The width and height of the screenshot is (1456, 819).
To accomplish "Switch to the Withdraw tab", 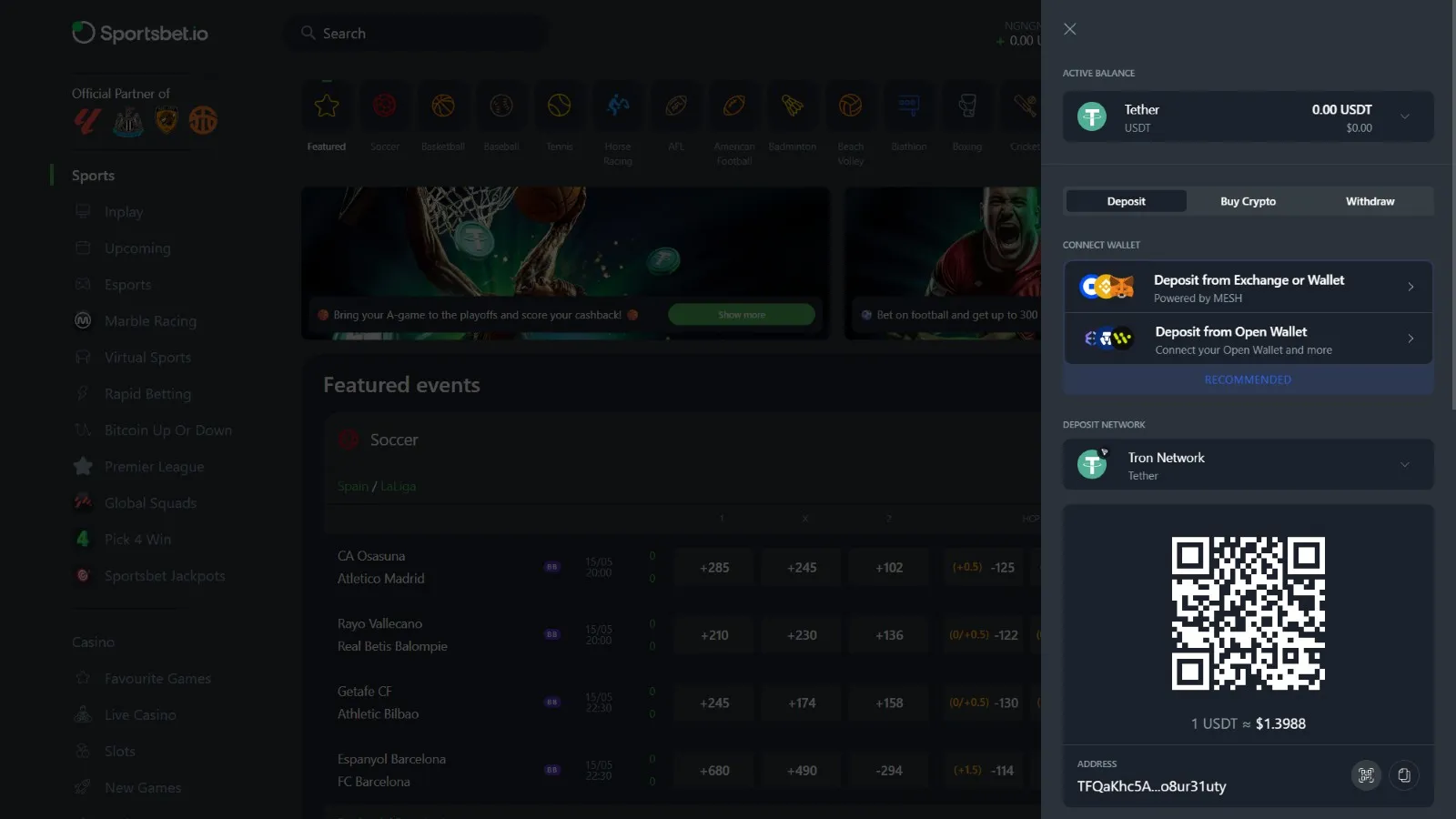I will (1370, 201).
